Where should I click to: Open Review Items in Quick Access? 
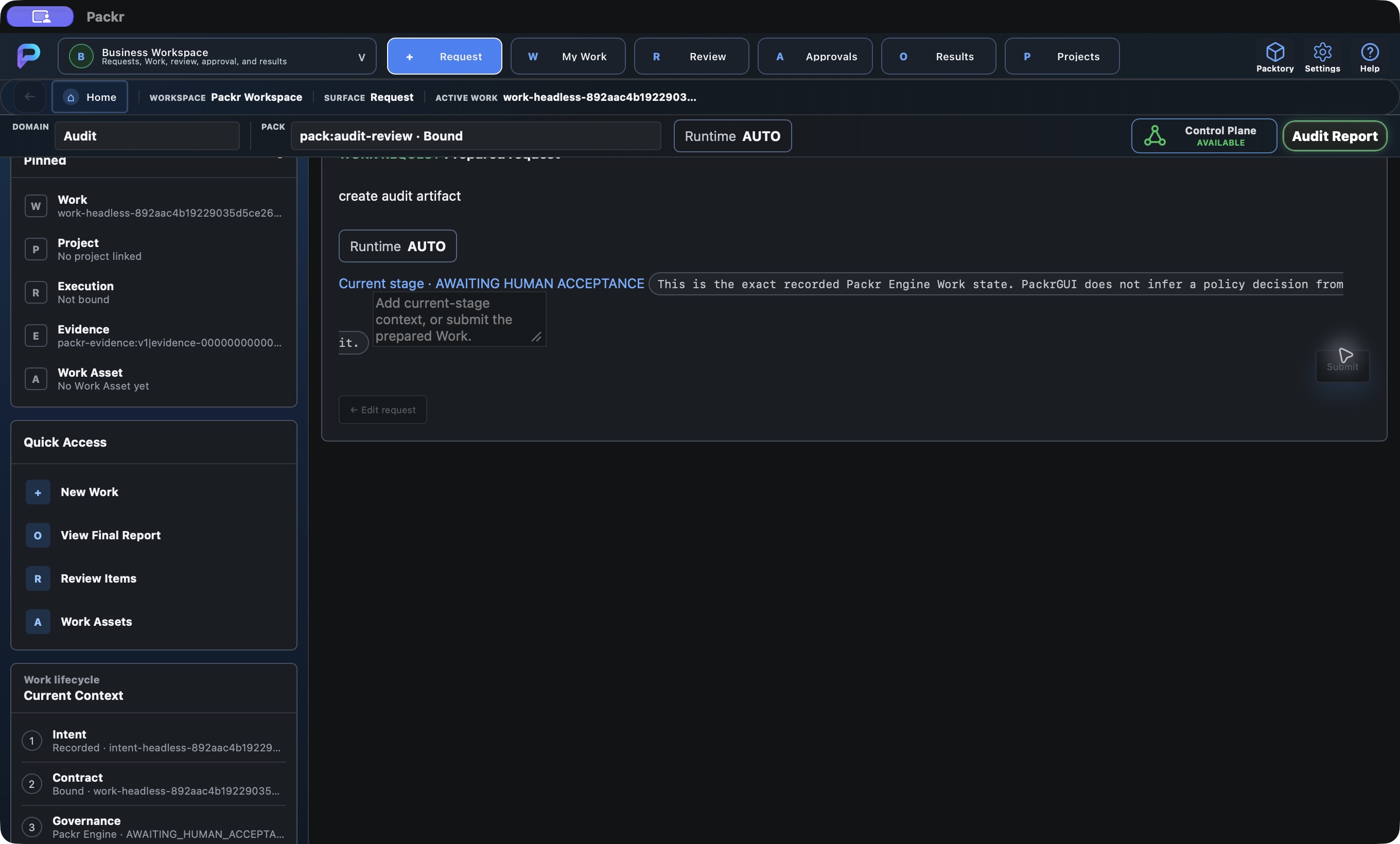pyautogui.click(x=153, y=579)
